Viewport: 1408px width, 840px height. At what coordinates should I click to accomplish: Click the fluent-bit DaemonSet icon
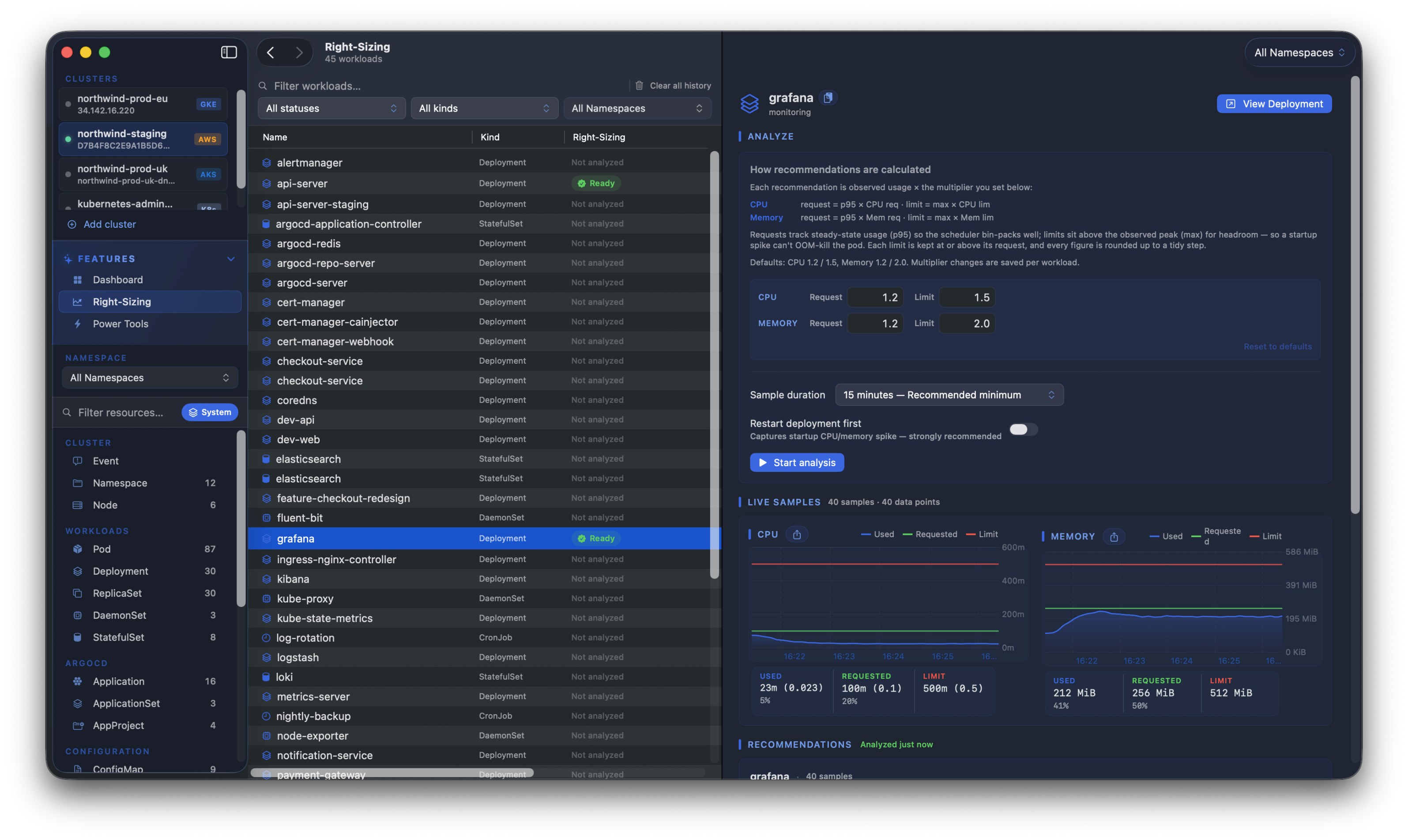266,518
